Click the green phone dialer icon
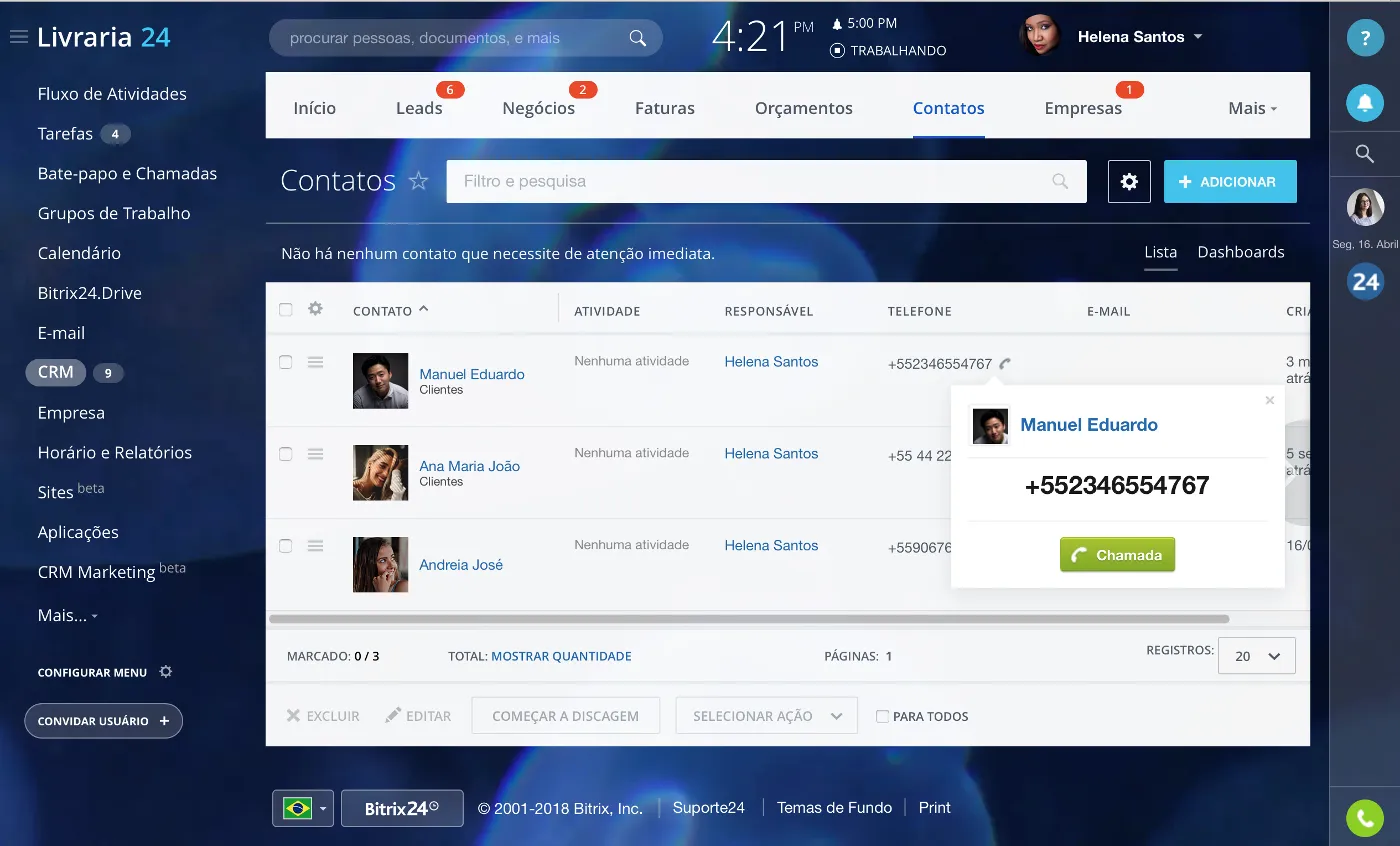Viewport: 1400px width, 846px height. [1364, 818]
